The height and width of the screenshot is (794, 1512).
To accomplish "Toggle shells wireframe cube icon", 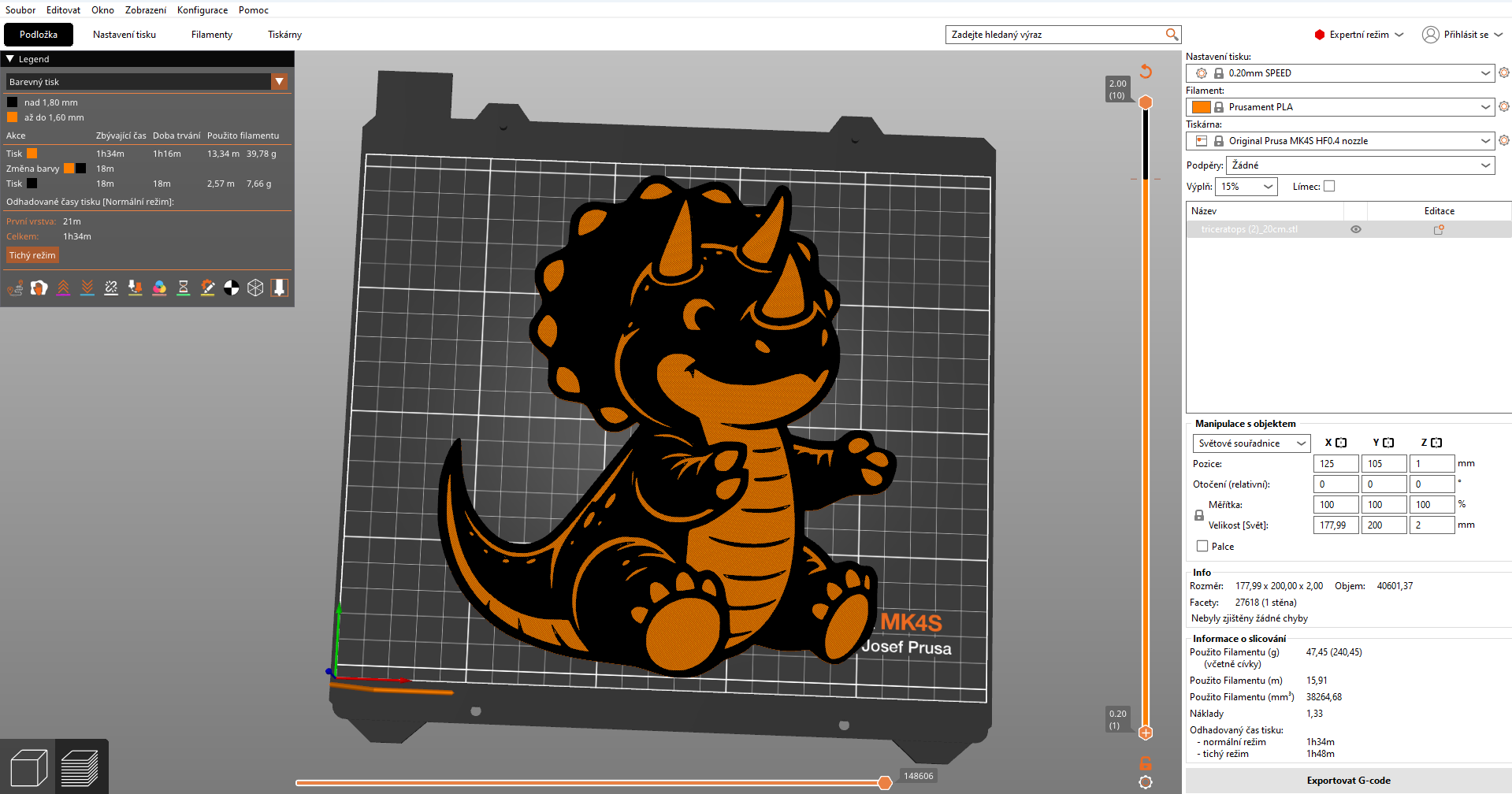I will click(255, 288).
